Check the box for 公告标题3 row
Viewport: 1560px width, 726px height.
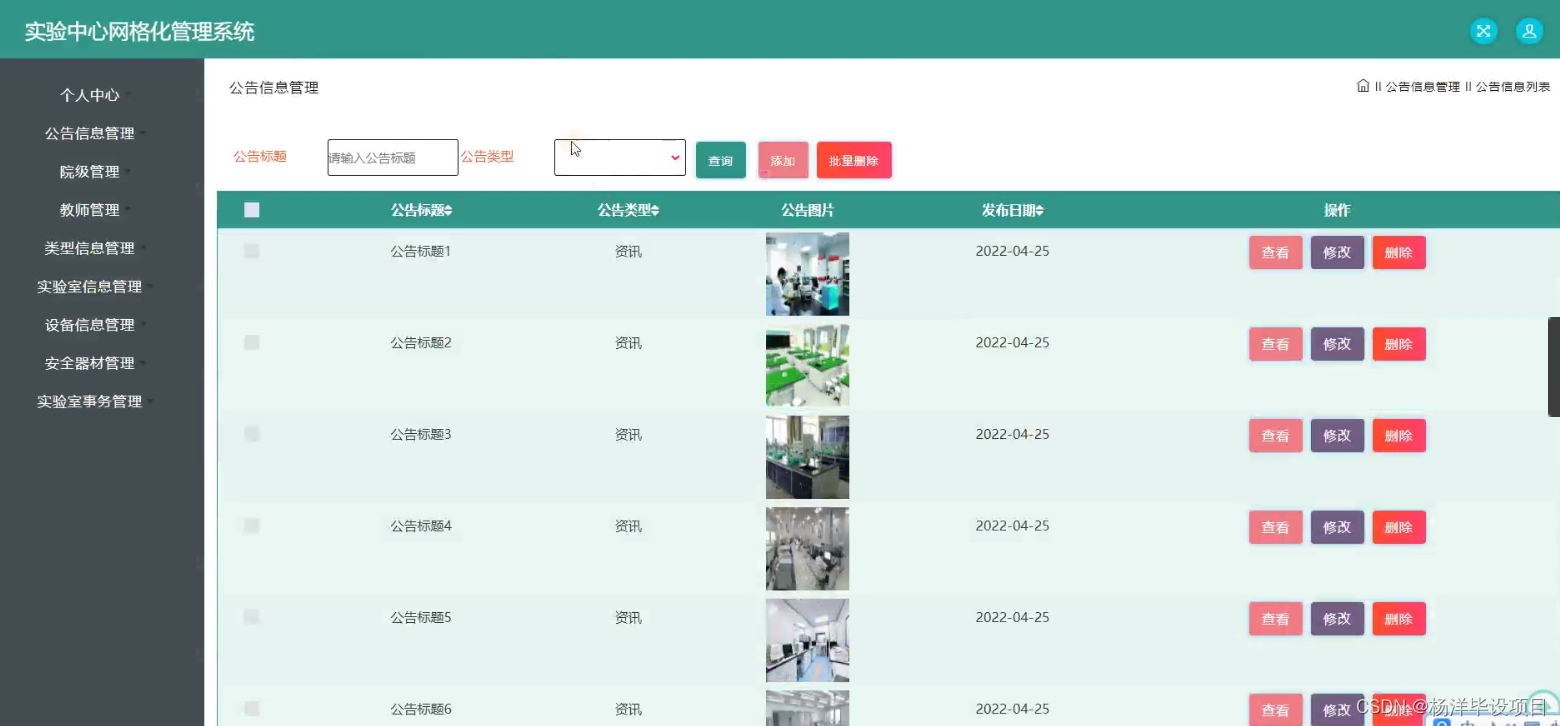point(251,434)
